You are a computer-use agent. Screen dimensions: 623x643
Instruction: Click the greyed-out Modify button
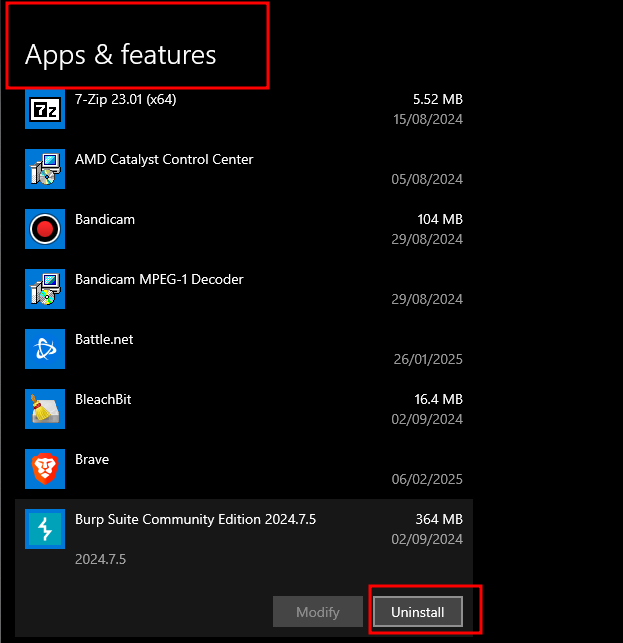pos(318,612)
